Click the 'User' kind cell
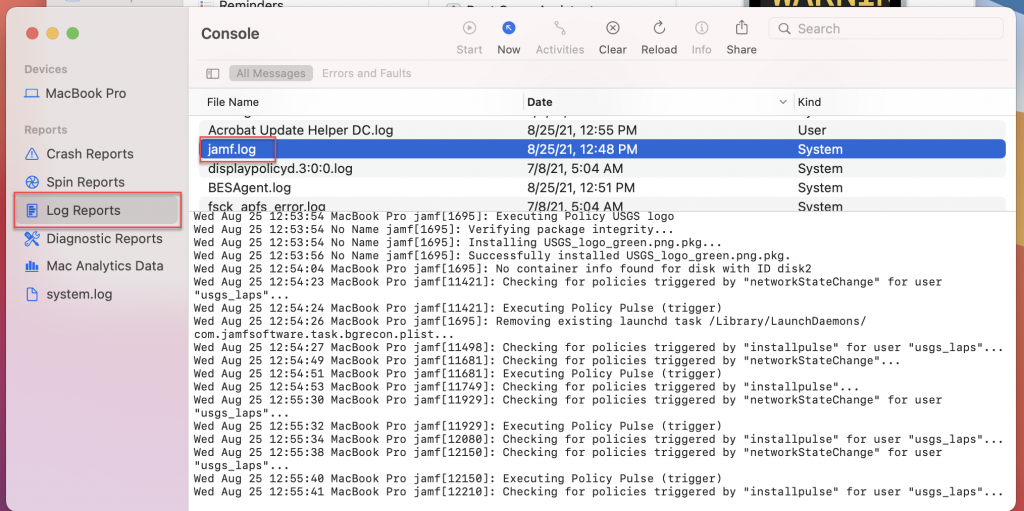Viewport: 1024px width, 511px height. pyautogui.click(x=812, y=130)
